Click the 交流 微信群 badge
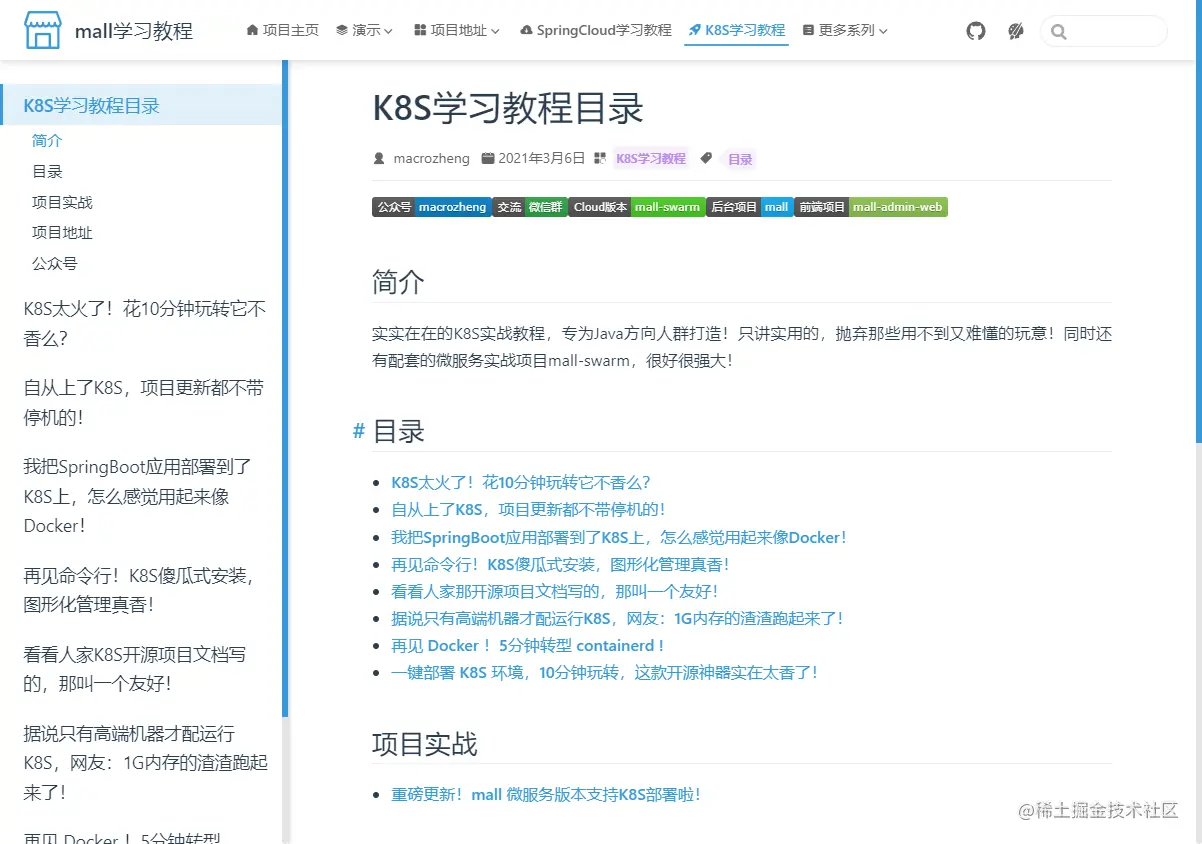 pyautogui.click(x=530, y=207)
